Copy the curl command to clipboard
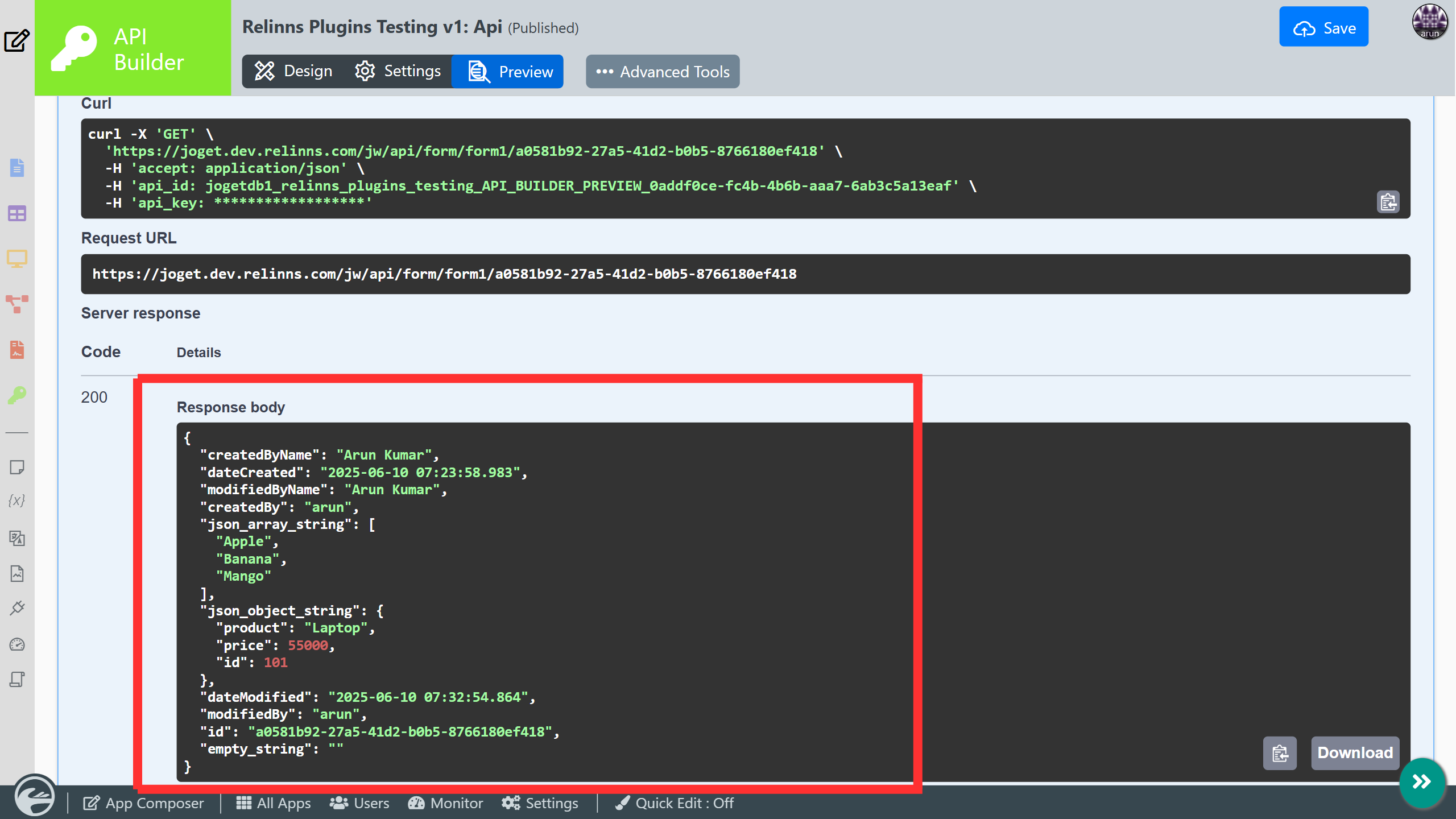The height and width of the screenshot is (819, 1456). pyautogui.click(x=1388, y=202)
